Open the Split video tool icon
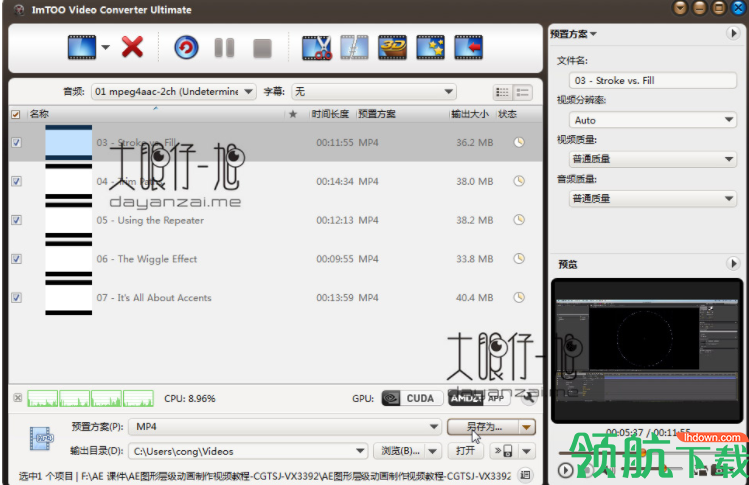 click(354, 47)
